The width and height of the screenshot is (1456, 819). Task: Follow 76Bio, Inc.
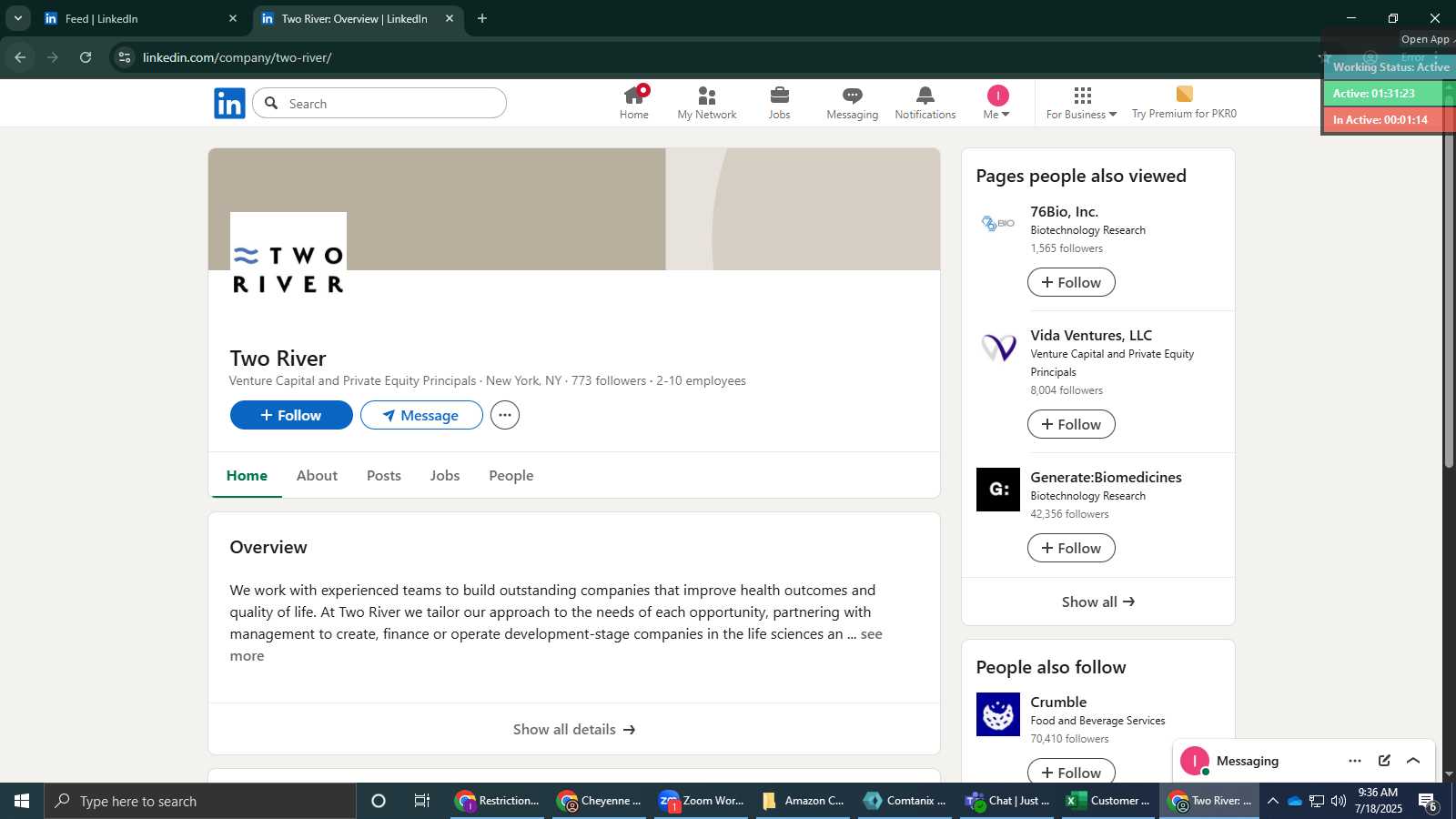click(x=1071, y=282)
